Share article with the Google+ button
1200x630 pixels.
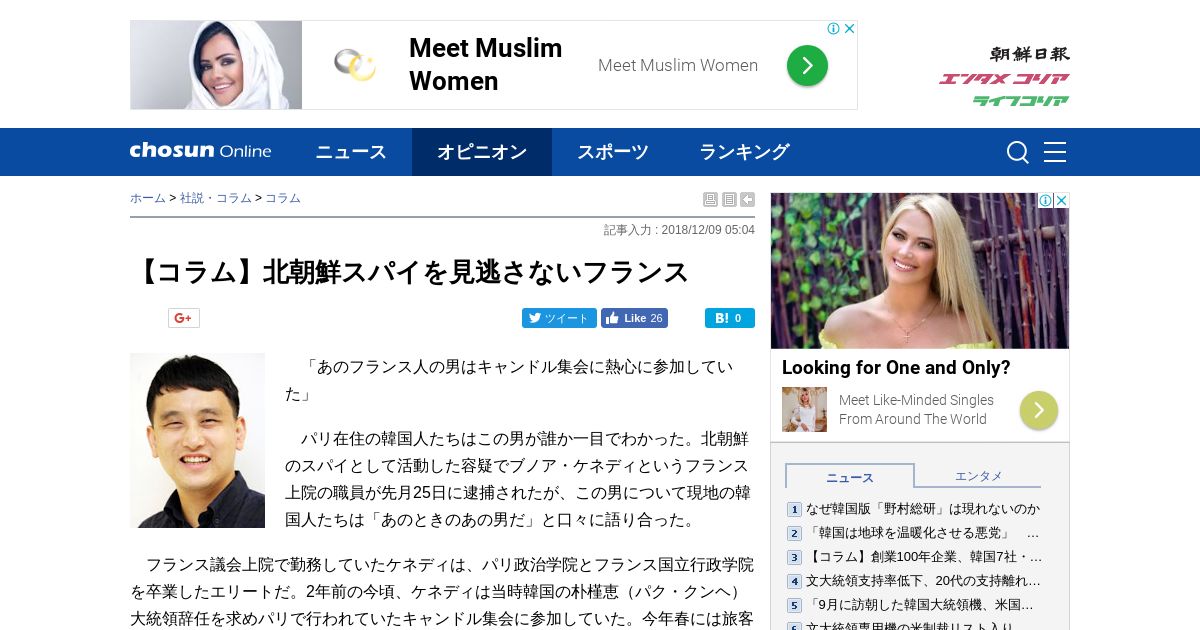(x=184, y=318)
